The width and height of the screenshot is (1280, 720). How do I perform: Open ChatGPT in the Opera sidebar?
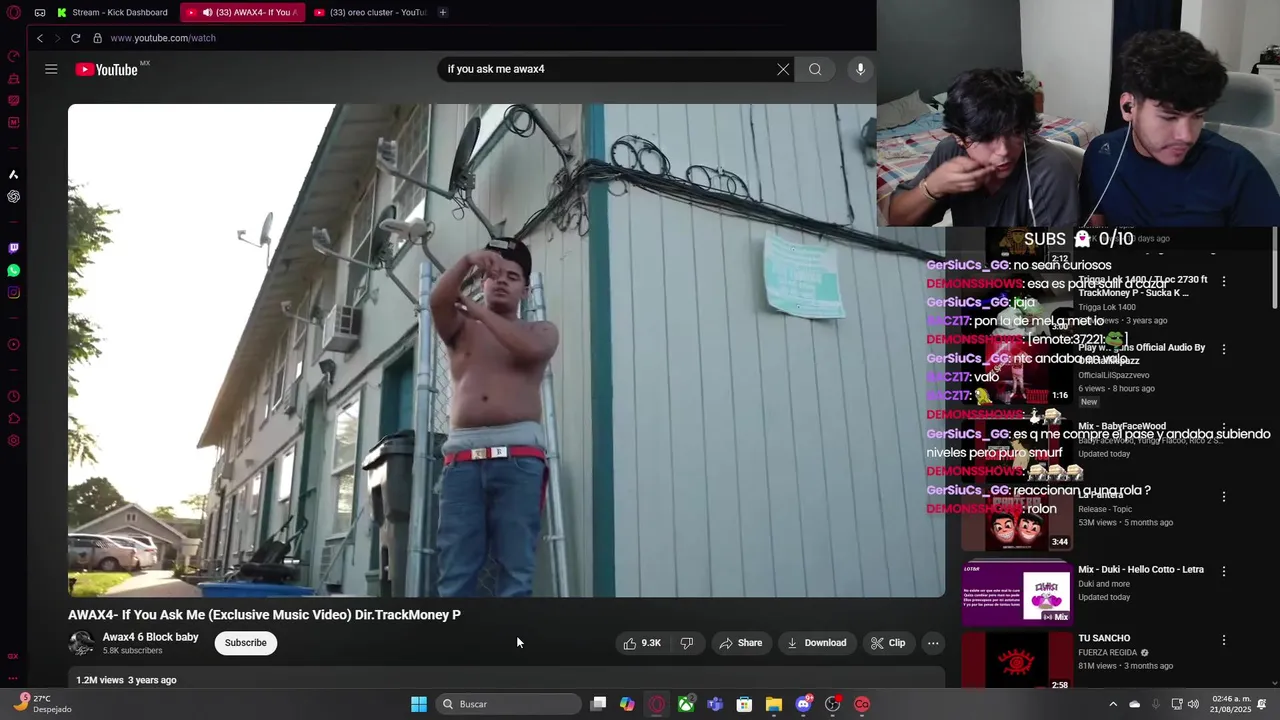13,196
